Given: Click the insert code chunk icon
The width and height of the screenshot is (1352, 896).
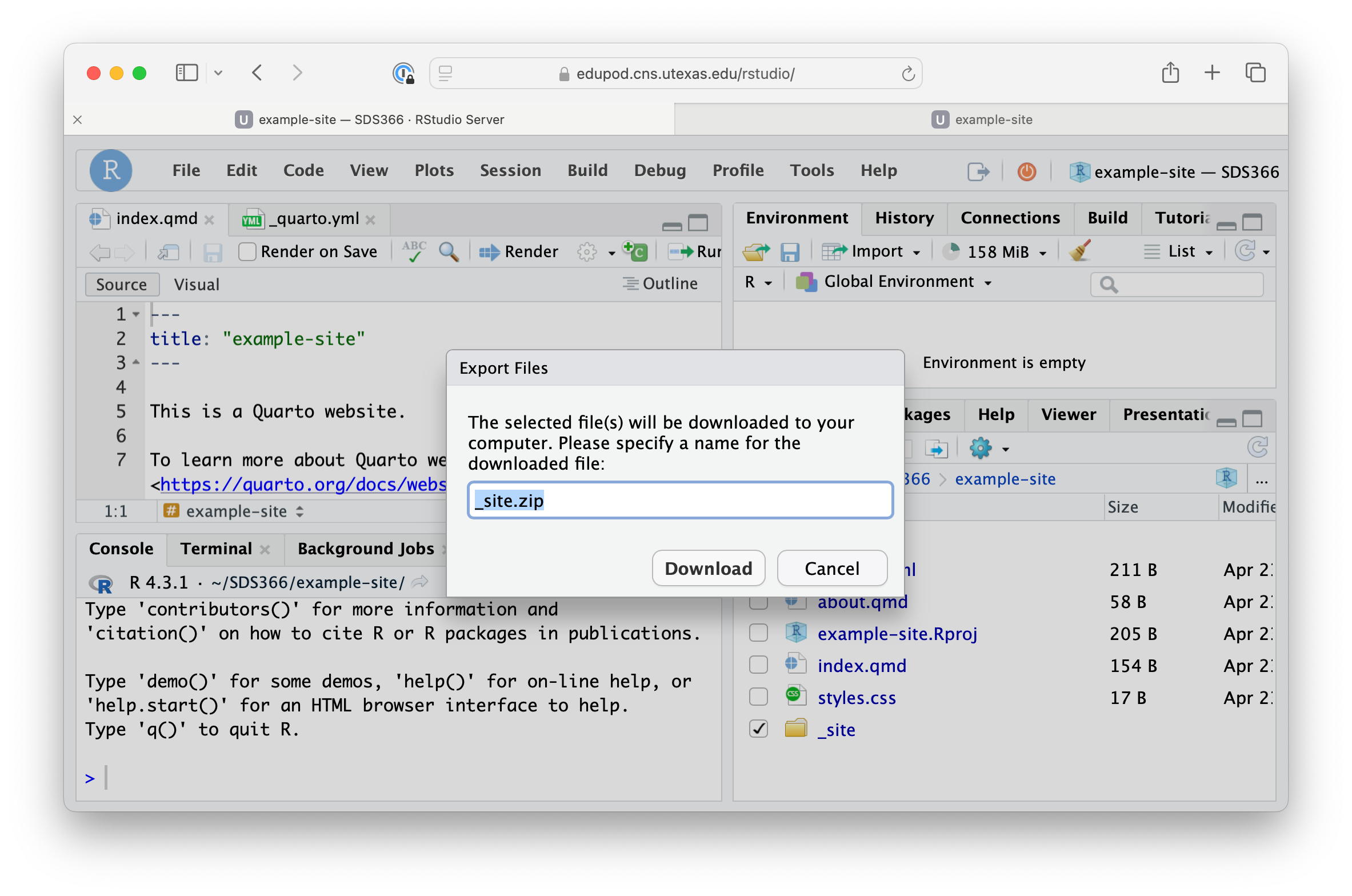Looking at the screenshot, I should pos(635,251).
